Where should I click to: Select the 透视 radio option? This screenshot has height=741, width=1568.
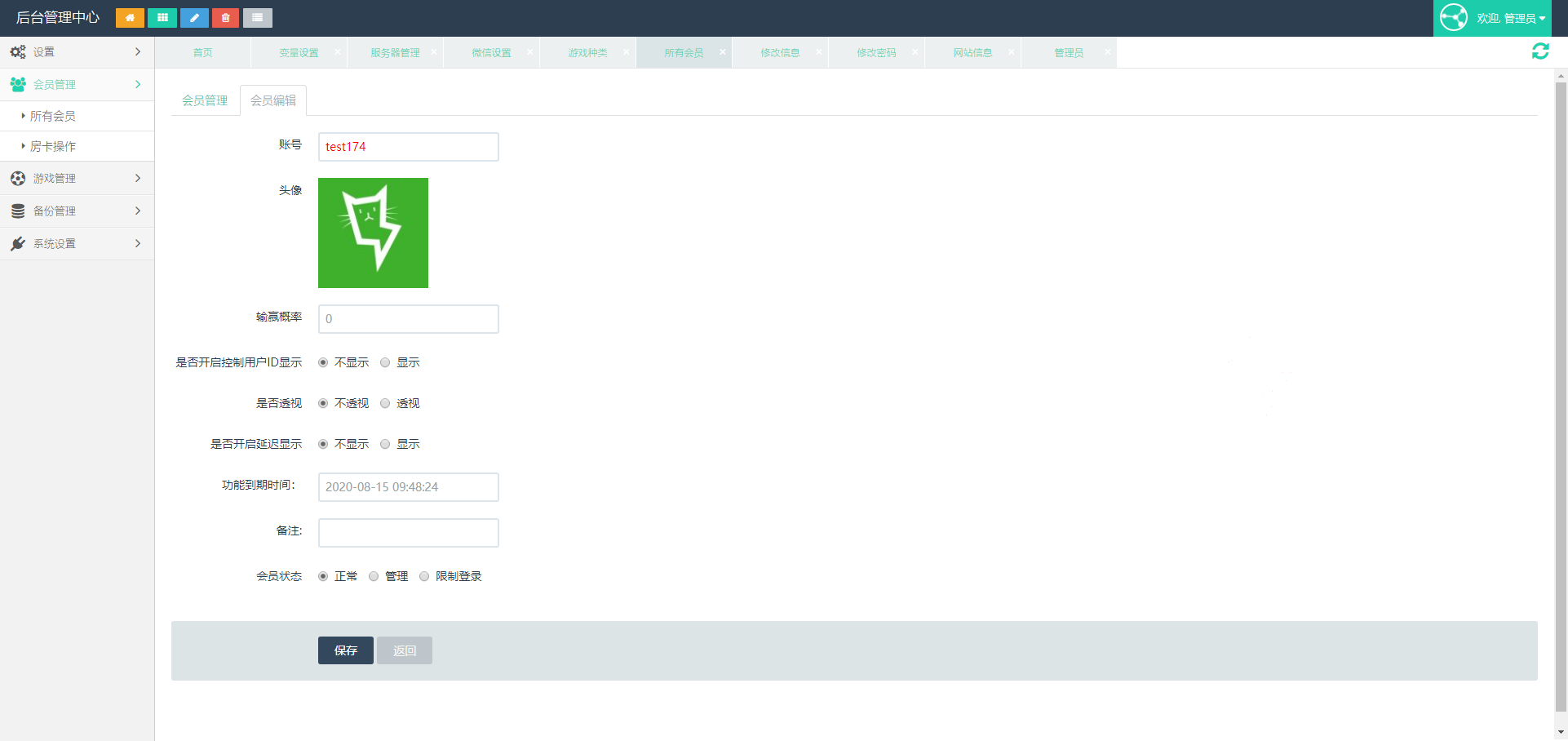(x=385, y=403)
